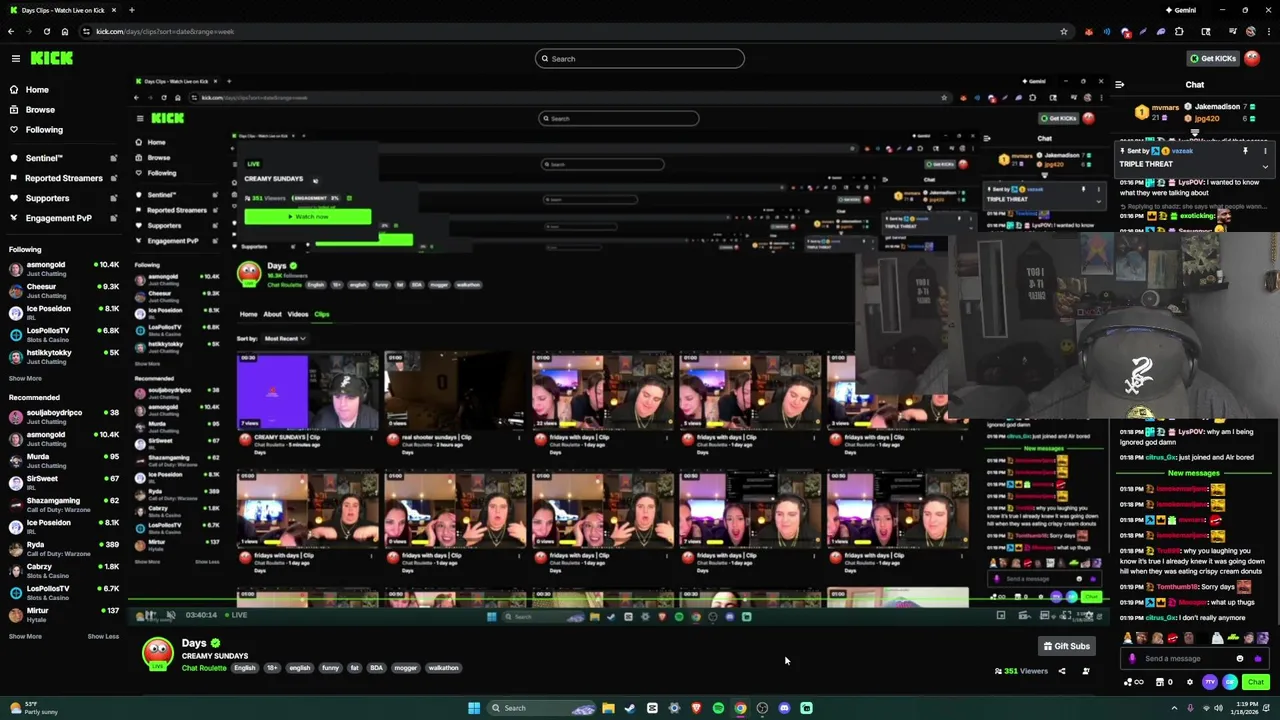Select the Chat Roulette category tag

coord(204,668)
